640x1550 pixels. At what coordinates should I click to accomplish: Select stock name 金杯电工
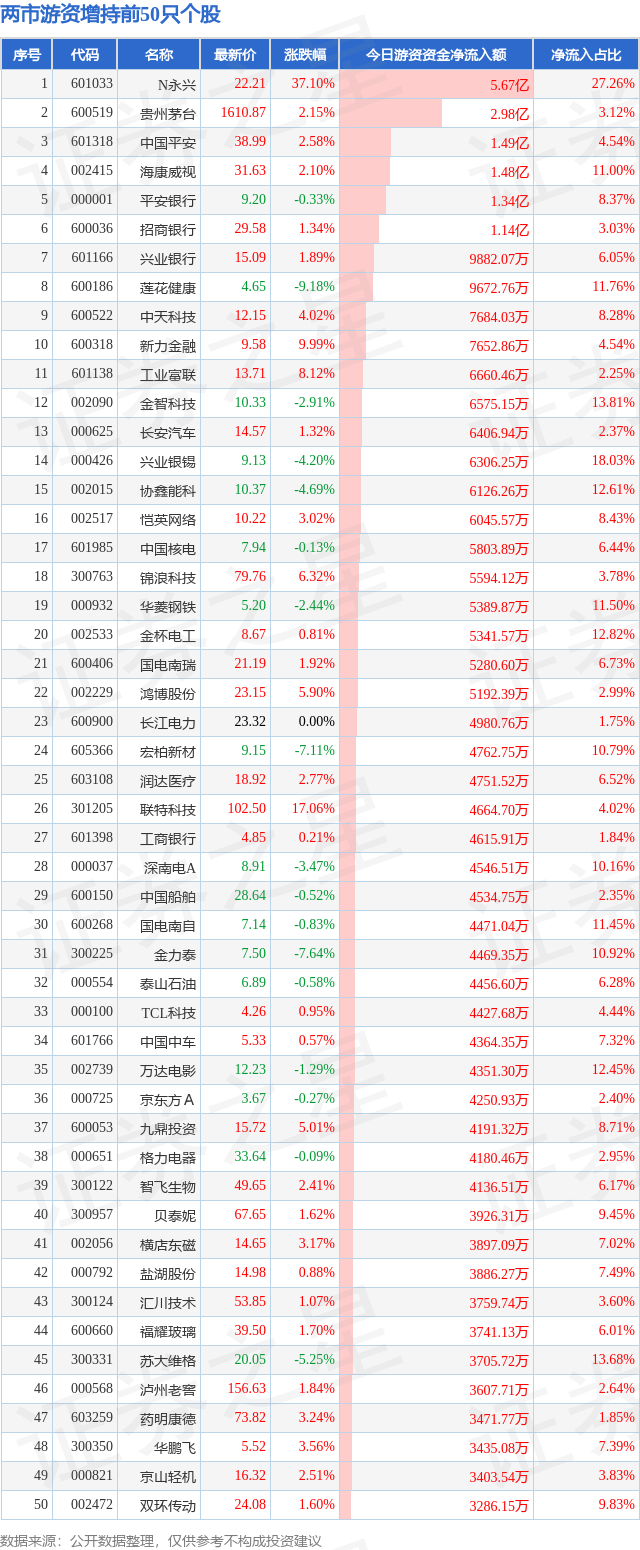pyautogui.click(x=168, y=636)
